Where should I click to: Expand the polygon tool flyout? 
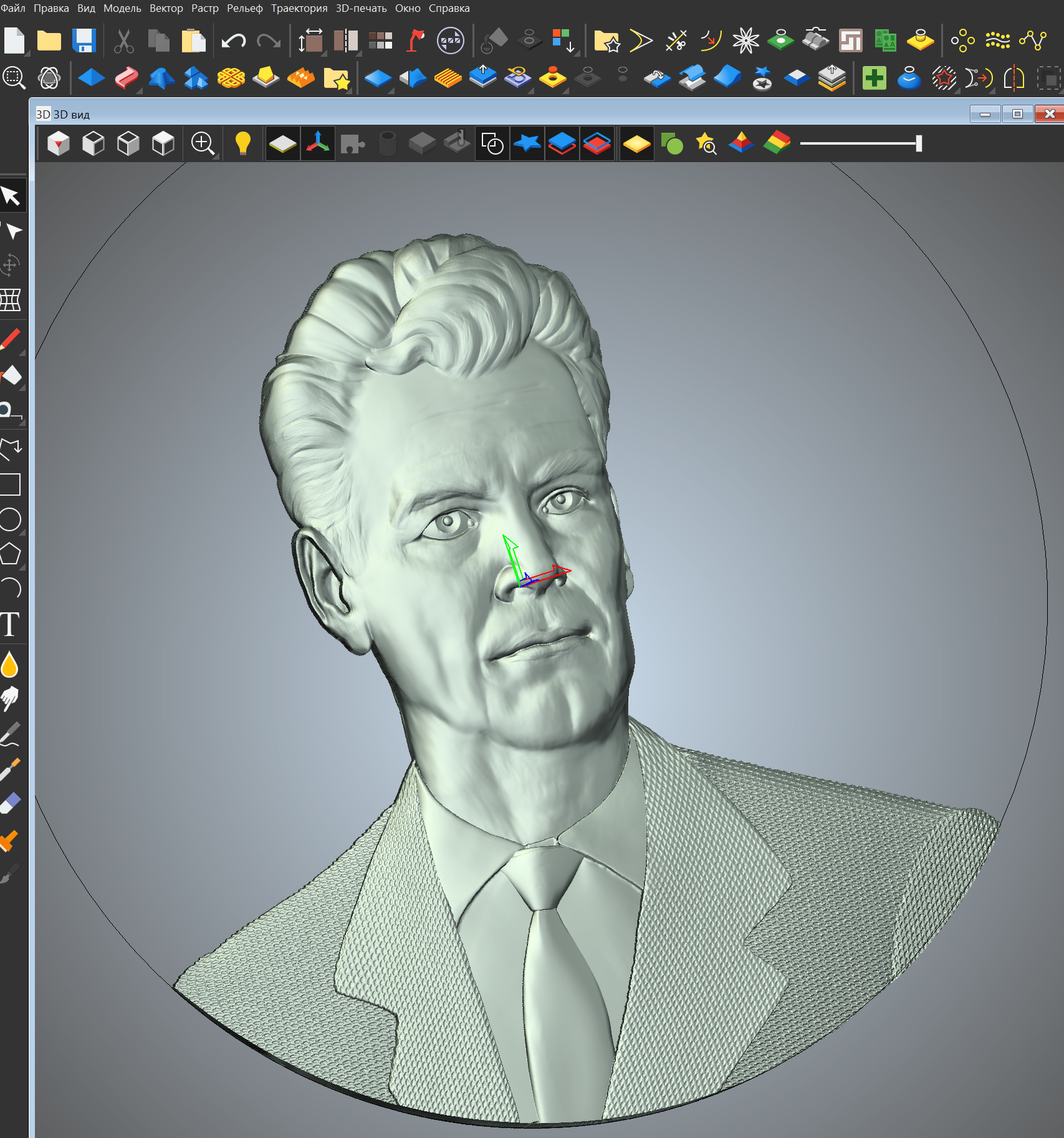[x=23, y=567]
